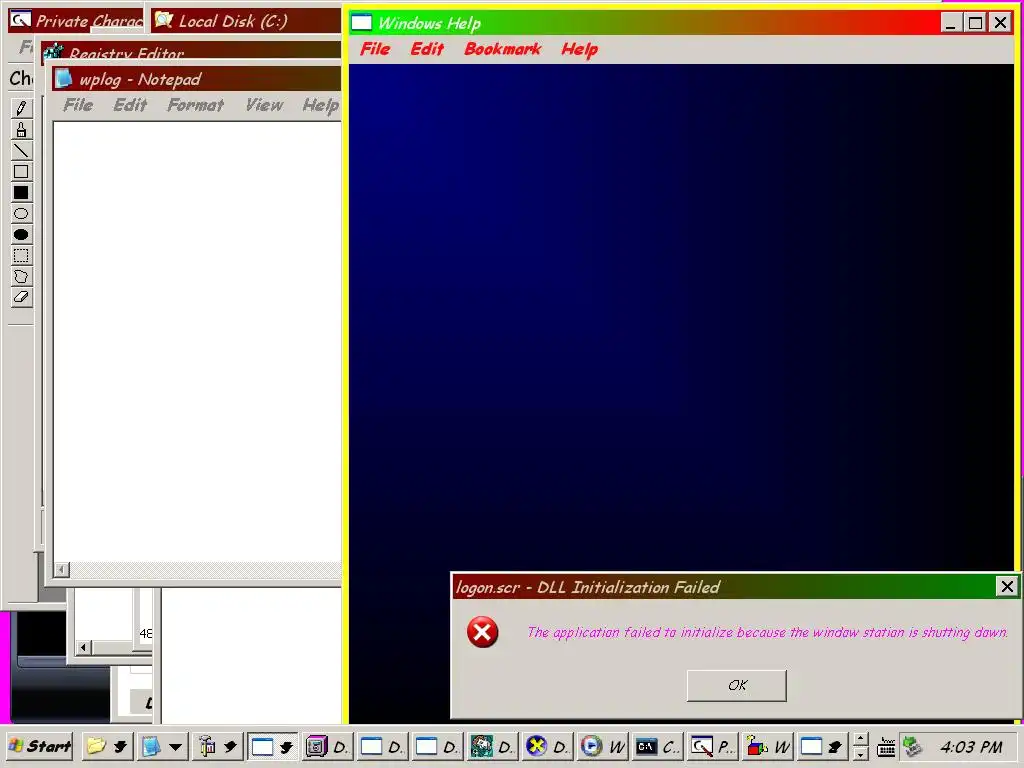Expand the Notepad taskbar group dropdown
Screen dimensions: 1024x768
[x=176, y=746]
